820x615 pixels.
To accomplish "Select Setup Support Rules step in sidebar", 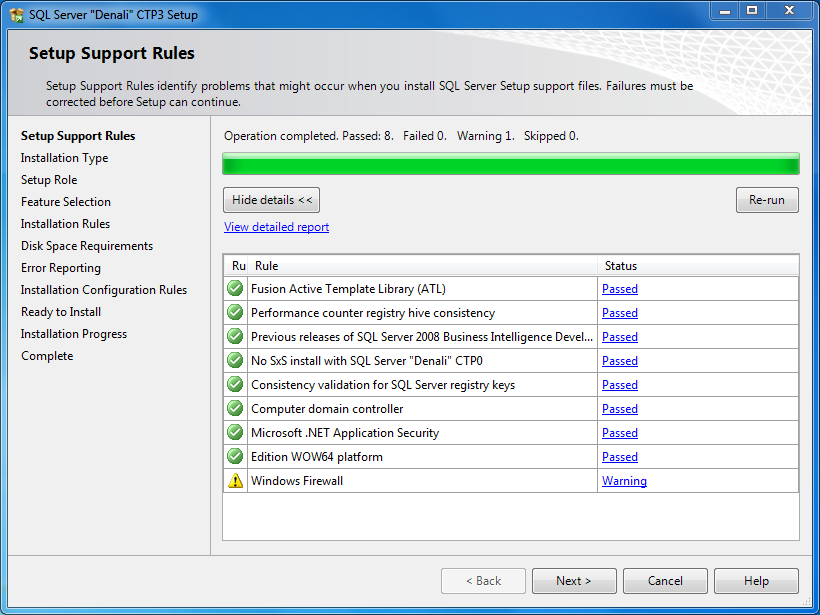I will (78, 136).
